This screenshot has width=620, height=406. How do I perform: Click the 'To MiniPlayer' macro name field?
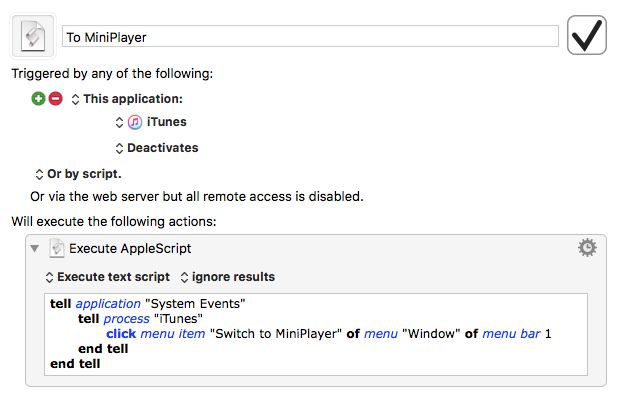point(310,37)
